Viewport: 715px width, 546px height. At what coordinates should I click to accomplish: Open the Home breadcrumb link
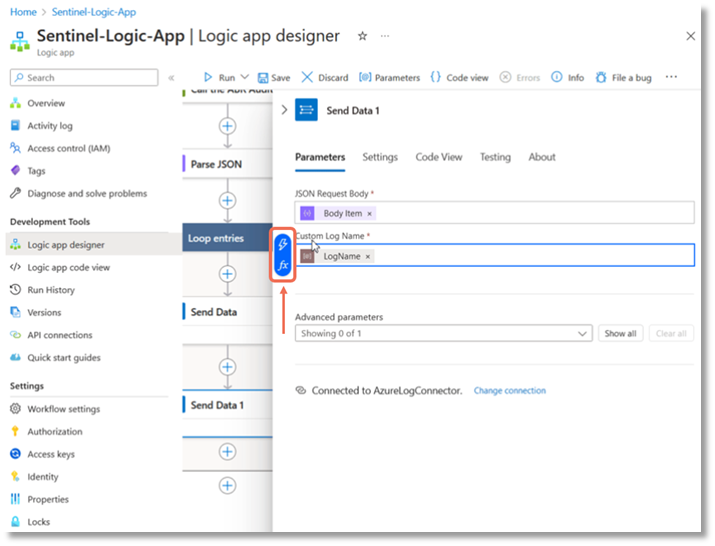(23, 12)
